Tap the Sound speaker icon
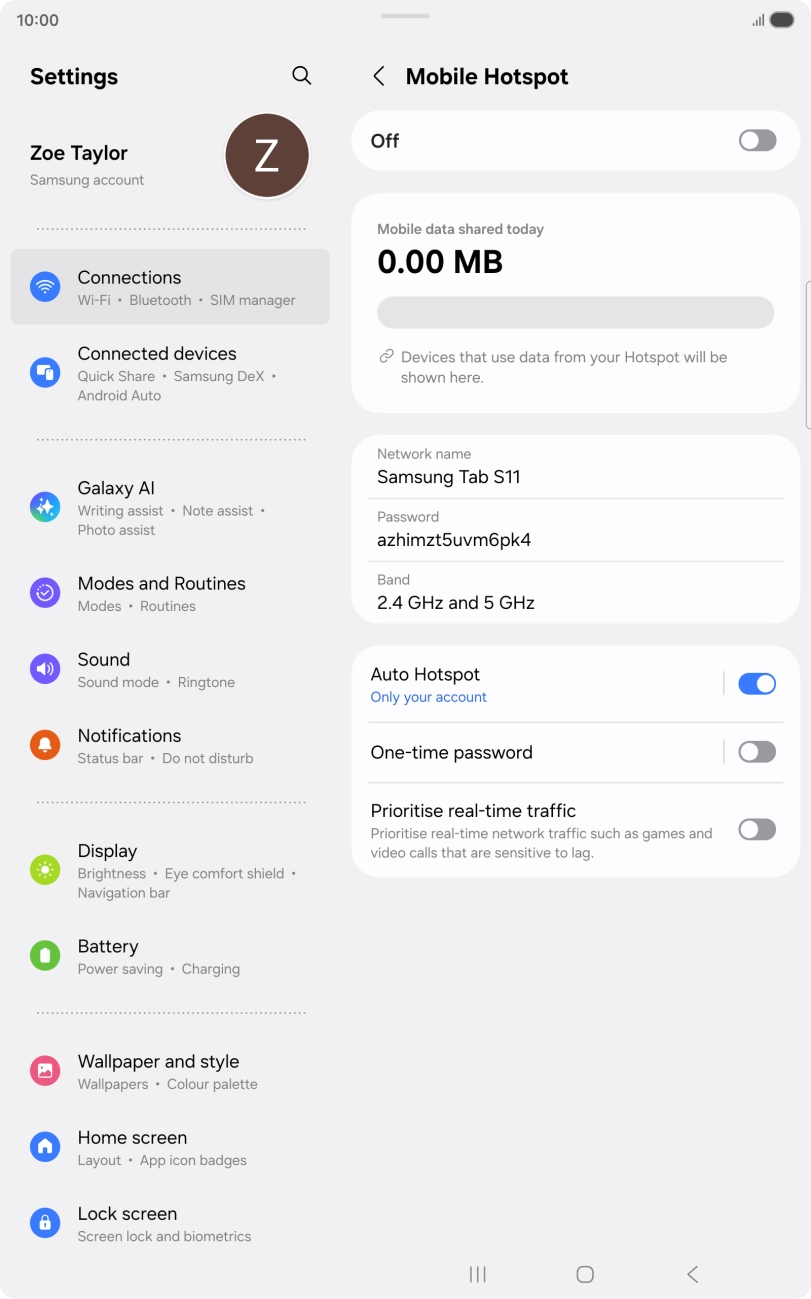This screenshot has width=811, height=1299. pyautogui.click(x=45, y=669)
